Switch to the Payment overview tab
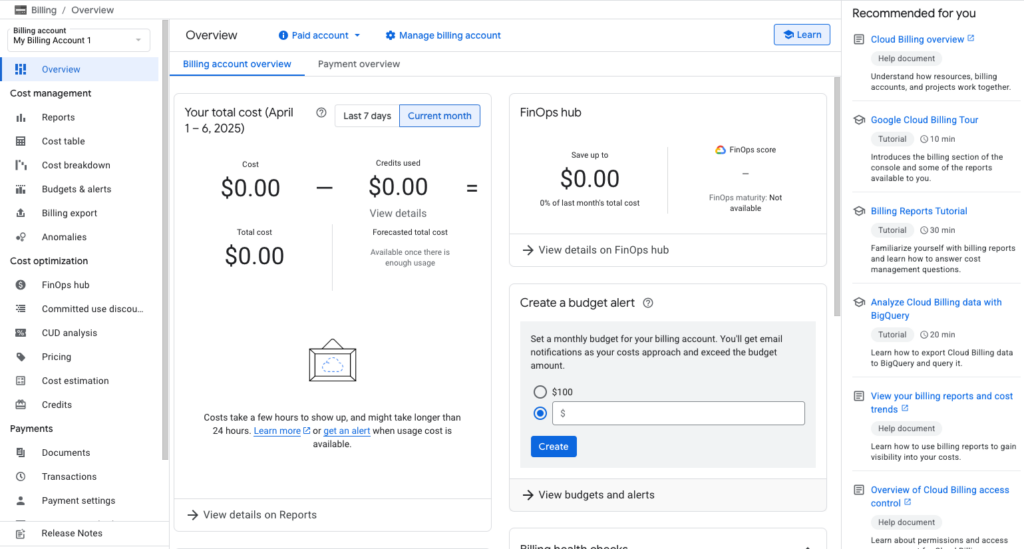This screenshot has width=1024, height=549. pyautogui.click(x=359, y=64)
